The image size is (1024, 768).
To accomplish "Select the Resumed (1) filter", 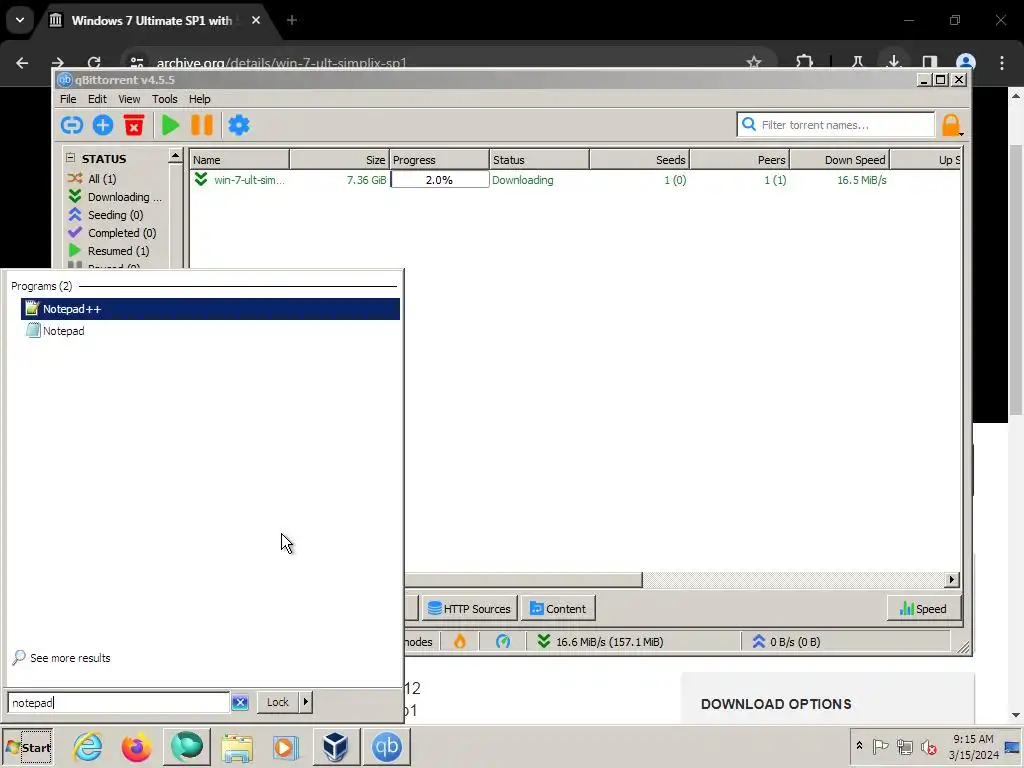I will pyautogui.click(x=108, y=251).
